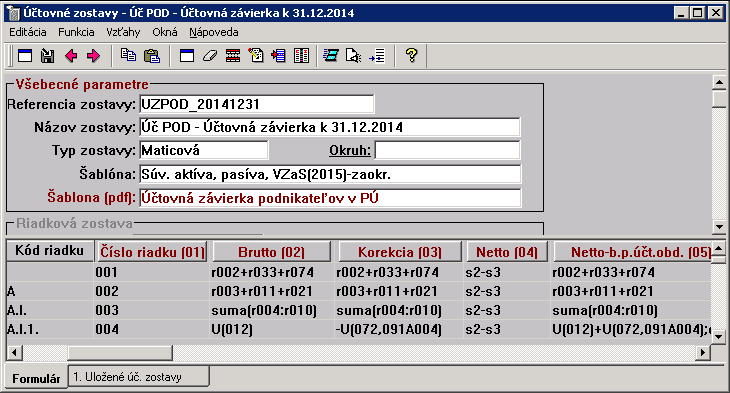Screen dimensions: 730x393
Task: Click the Netto (04) column header
Action: click(x=507, y=251)
